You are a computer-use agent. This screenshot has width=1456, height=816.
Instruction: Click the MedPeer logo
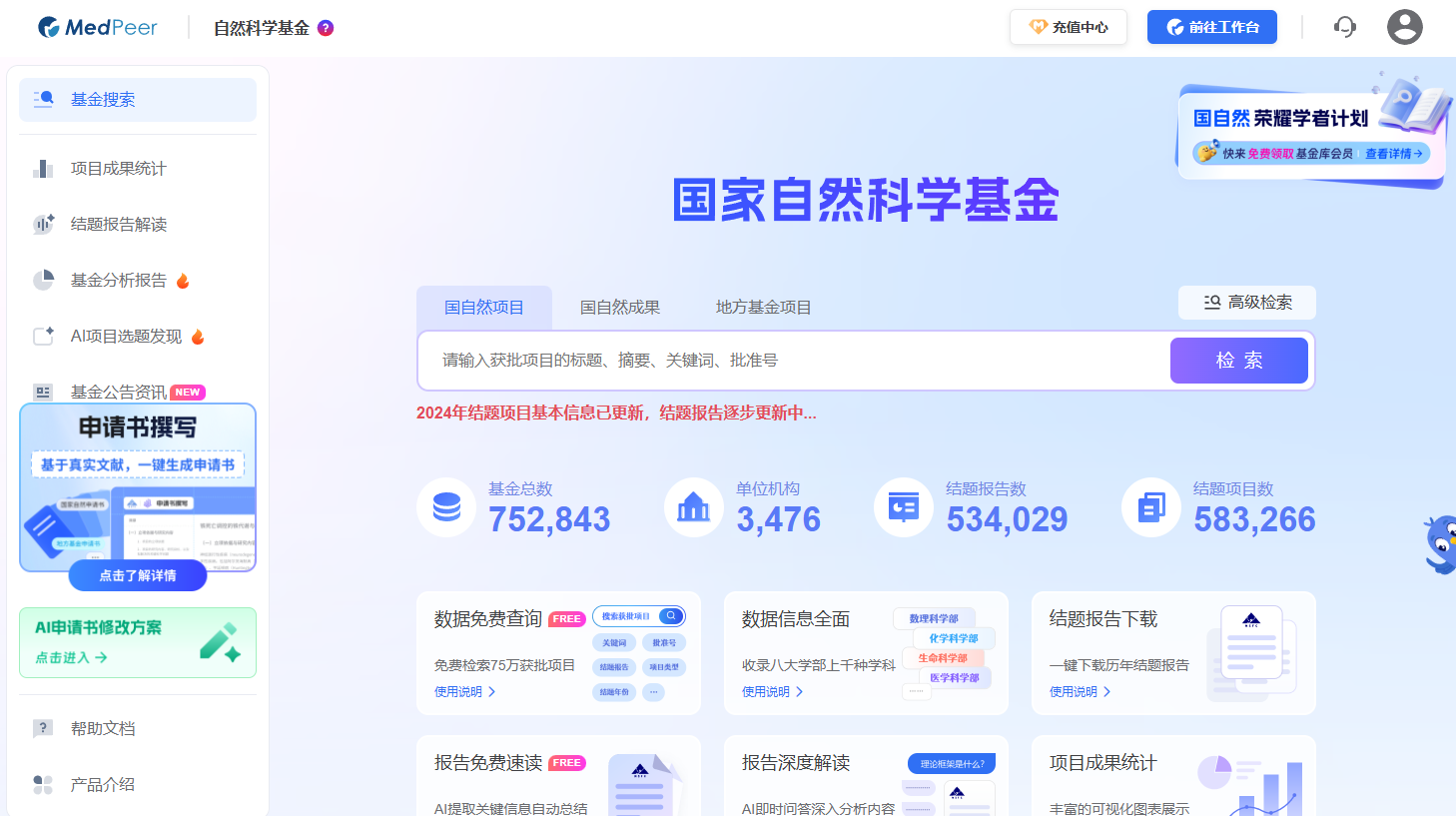click(97, 27)
